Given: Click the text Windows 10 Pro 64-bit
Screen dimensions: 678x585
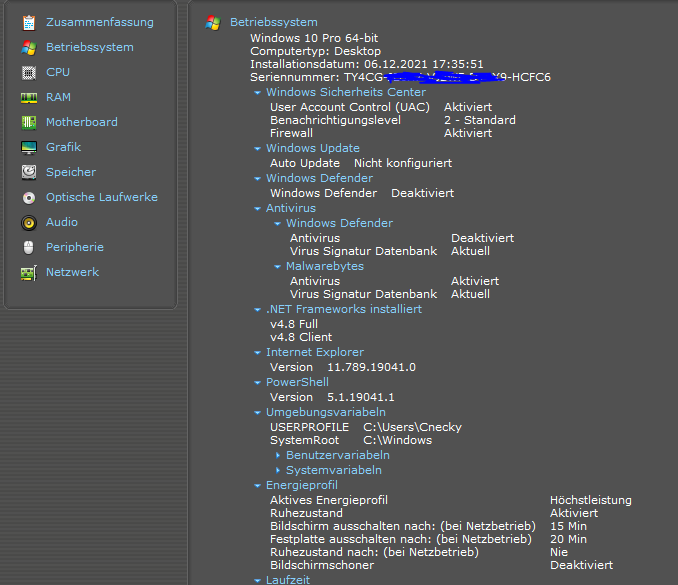Looking at the screenshot, I should click(314, 38).
